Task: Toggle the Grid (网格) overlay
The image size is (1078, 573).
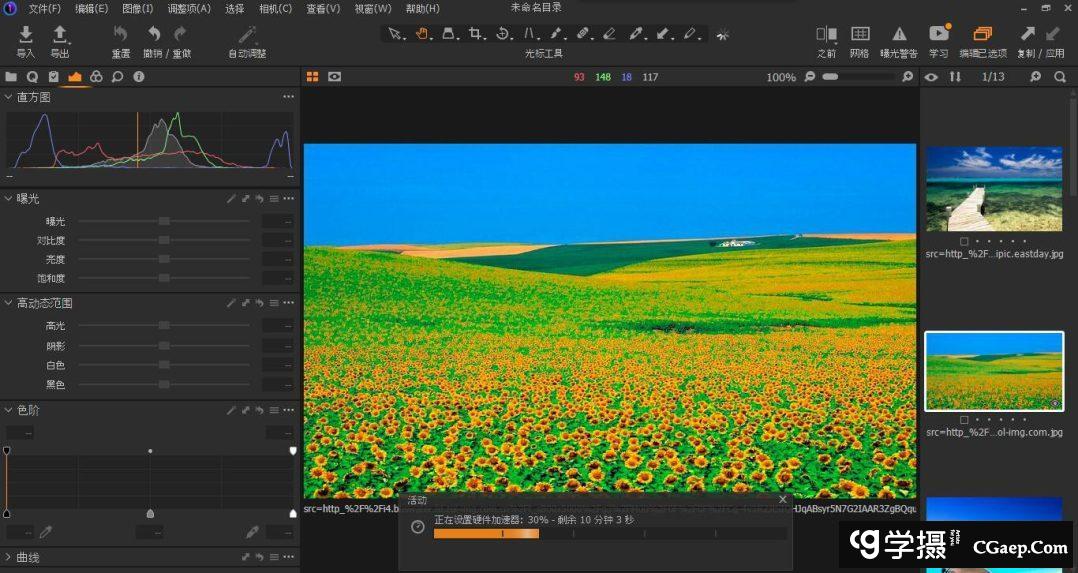Action: (x=859, y=35)
